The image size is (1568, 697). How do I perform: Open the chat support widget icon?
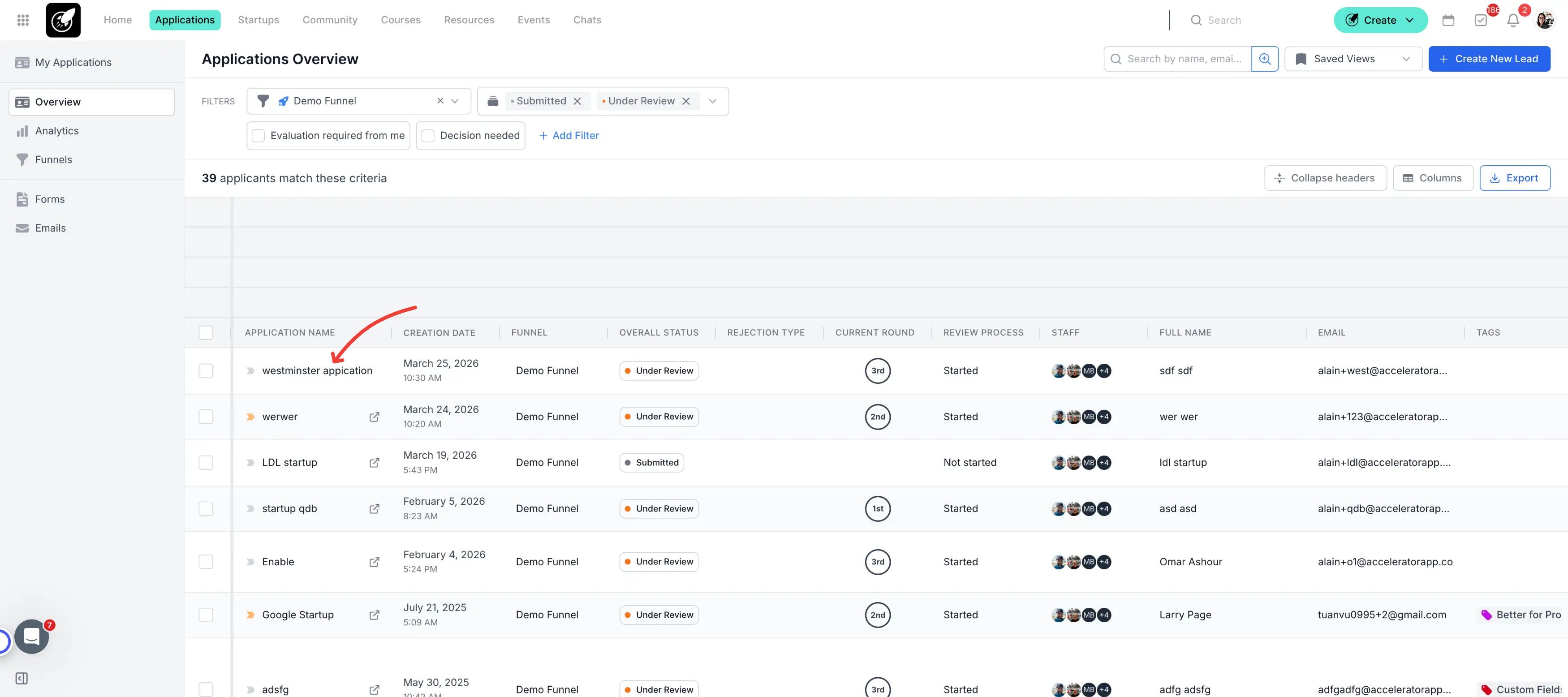point(32,636)
